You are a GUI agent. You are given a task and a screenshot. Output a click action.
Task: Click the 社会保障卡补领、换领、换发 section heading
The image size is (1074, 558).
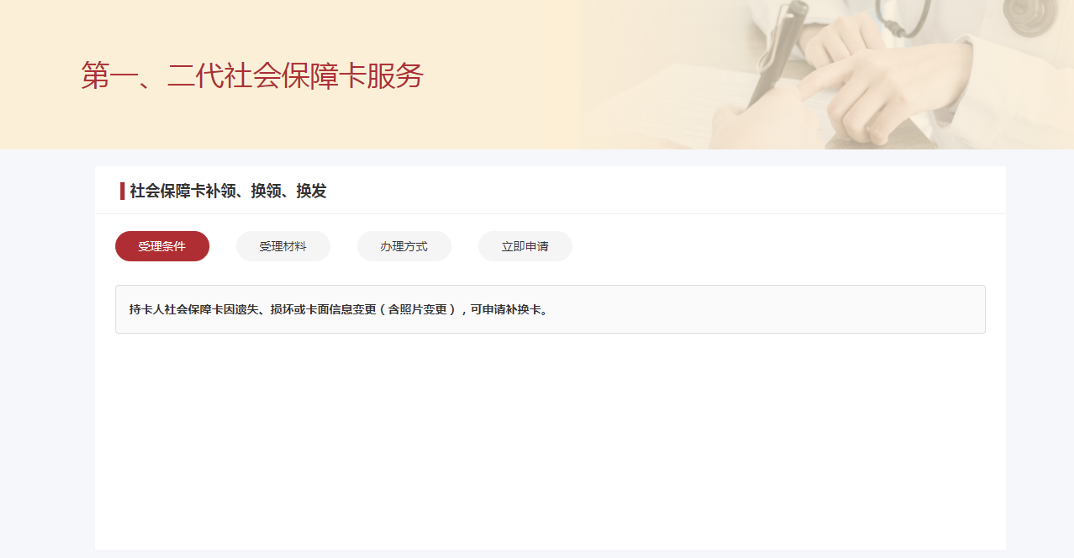[x=228, y=191]
